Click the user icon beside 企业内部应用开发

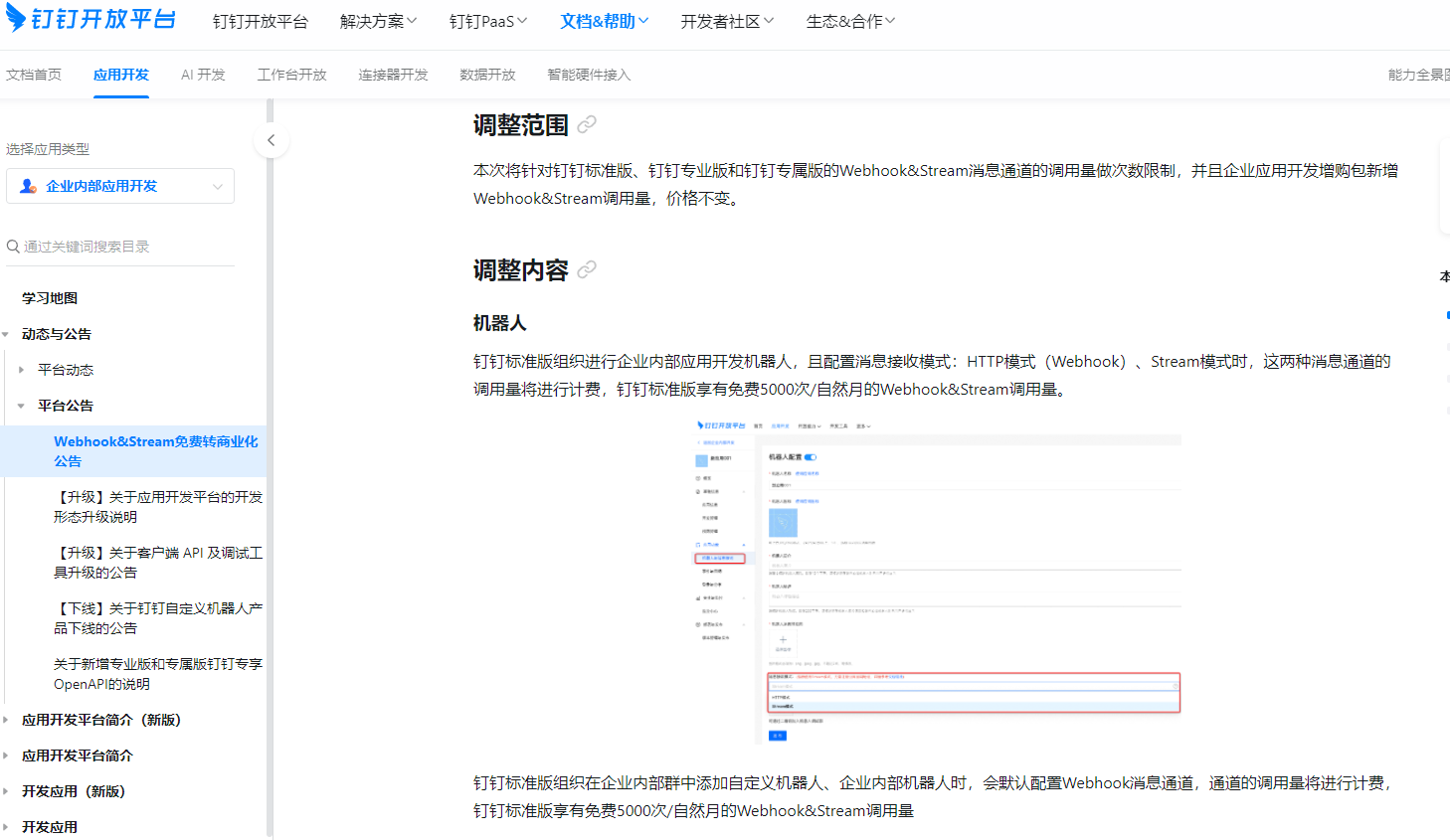pos(28,186)
